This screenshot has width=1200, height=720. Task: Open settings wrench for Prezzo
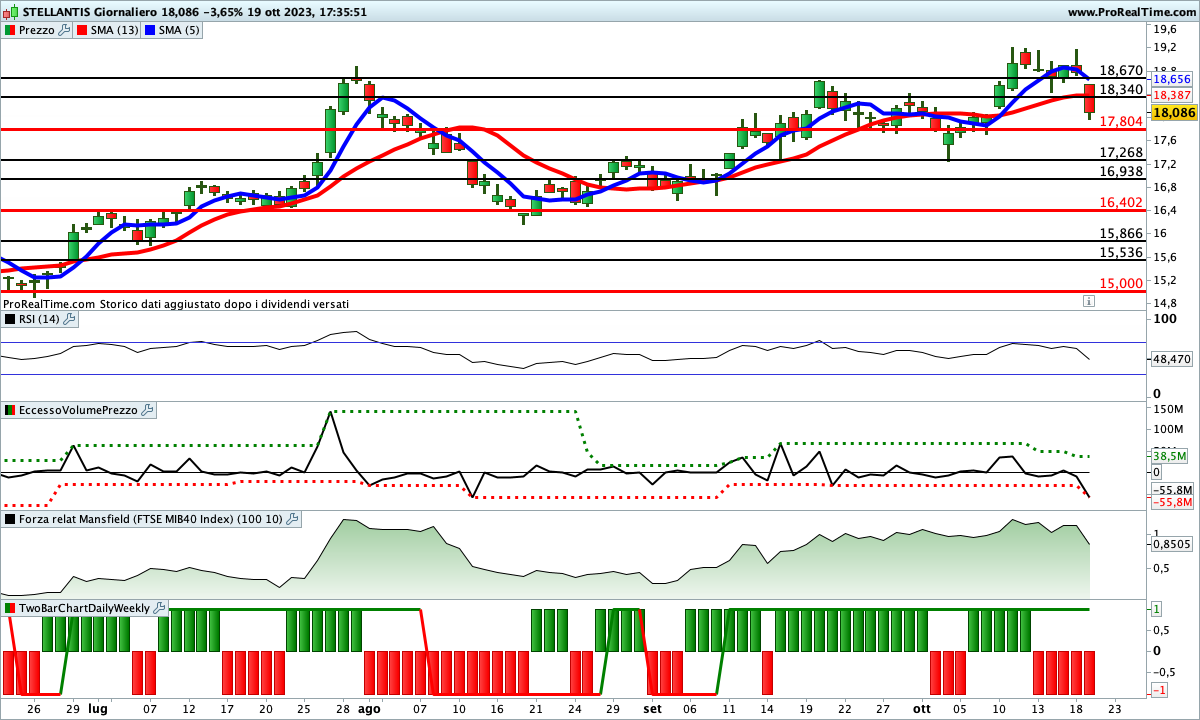pyautogui.click(x=65, y=30)
